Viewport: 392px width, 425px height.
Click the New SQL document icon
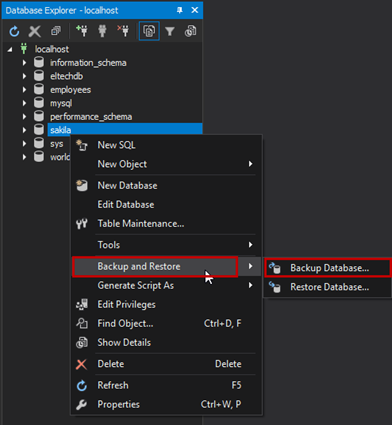coord(82,145)
